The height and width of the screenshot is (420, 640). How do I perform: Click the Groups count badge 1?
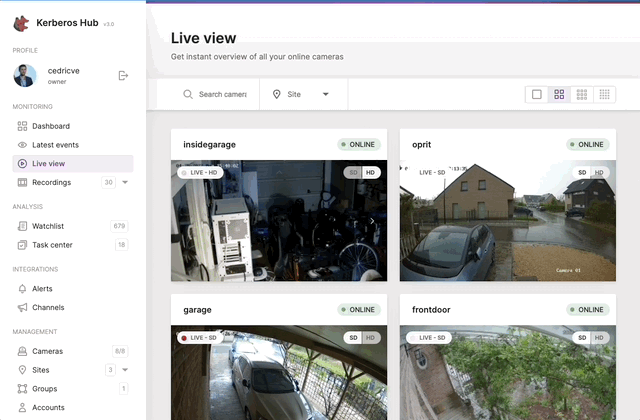[x=124, y=389]
